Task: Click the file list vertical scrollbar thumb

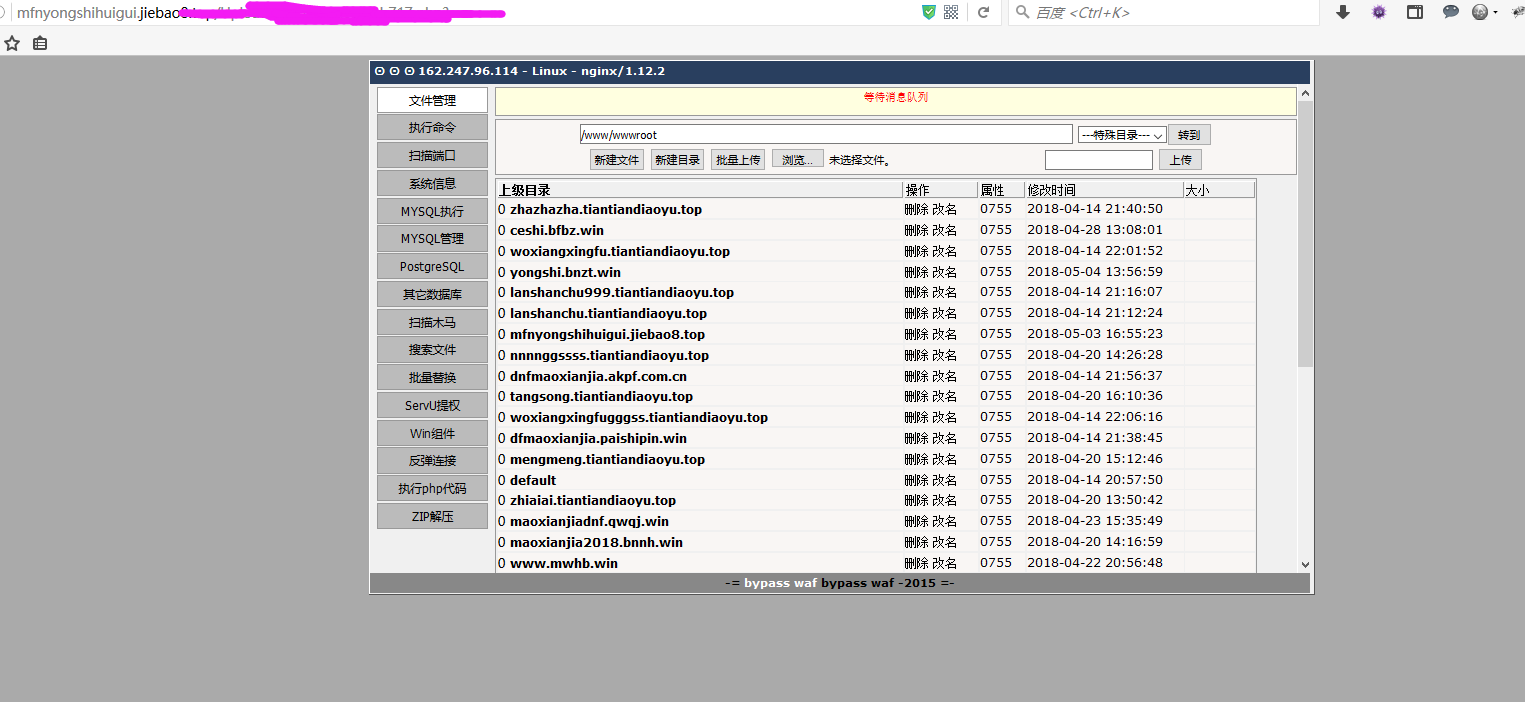Action: point(1304,233)
